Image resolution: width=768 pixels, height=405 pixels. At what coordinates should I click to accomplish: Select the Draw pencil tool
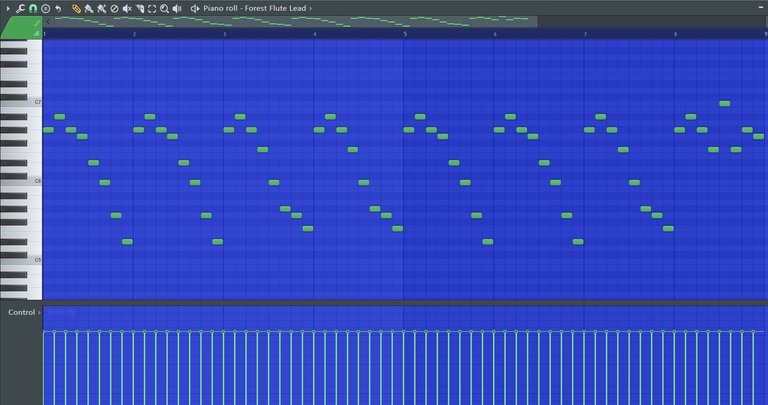76,8
